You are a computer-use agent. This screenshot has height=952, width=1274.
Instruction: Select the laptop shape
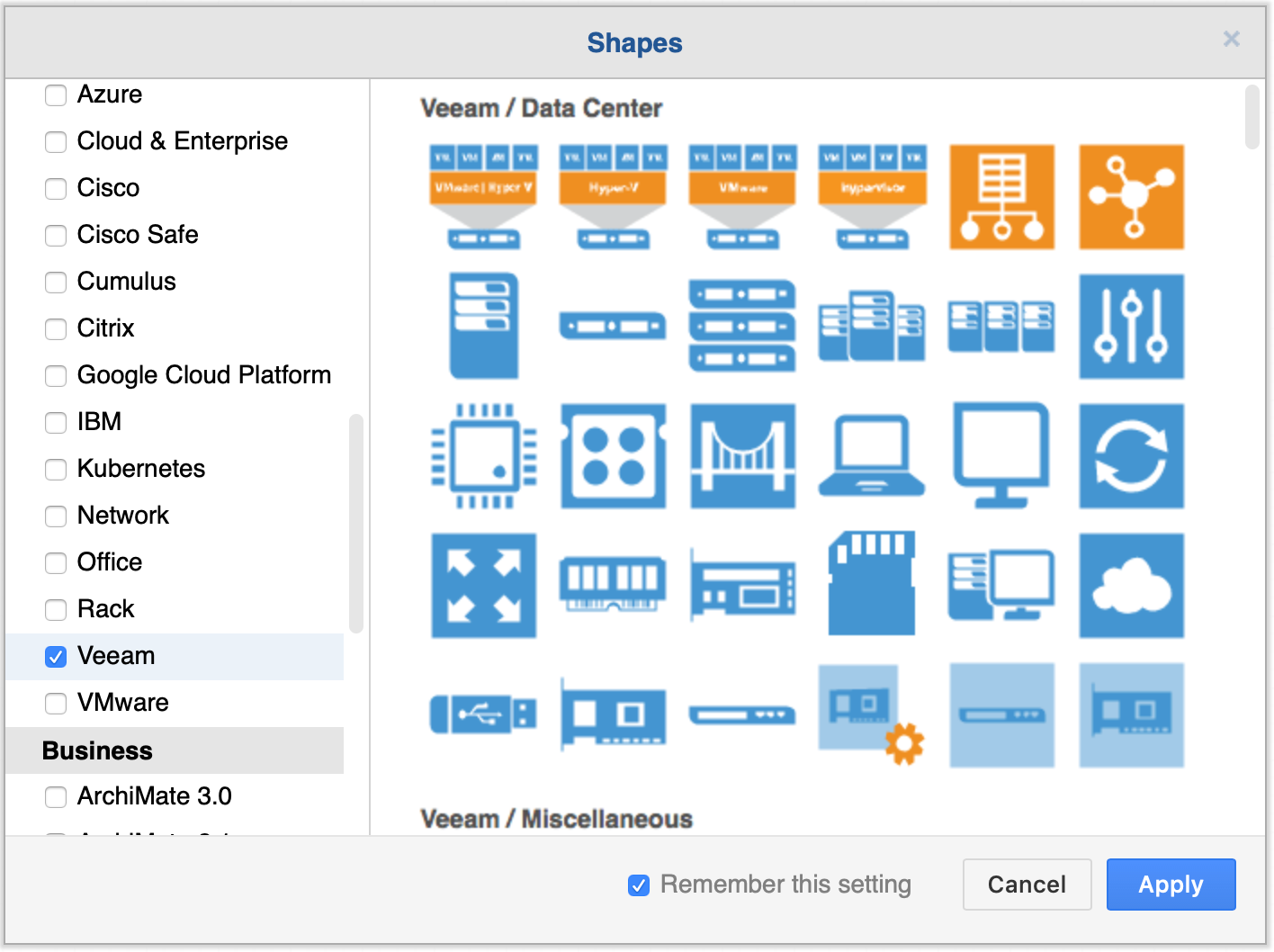pyautogui.click(x=872, y=456)
